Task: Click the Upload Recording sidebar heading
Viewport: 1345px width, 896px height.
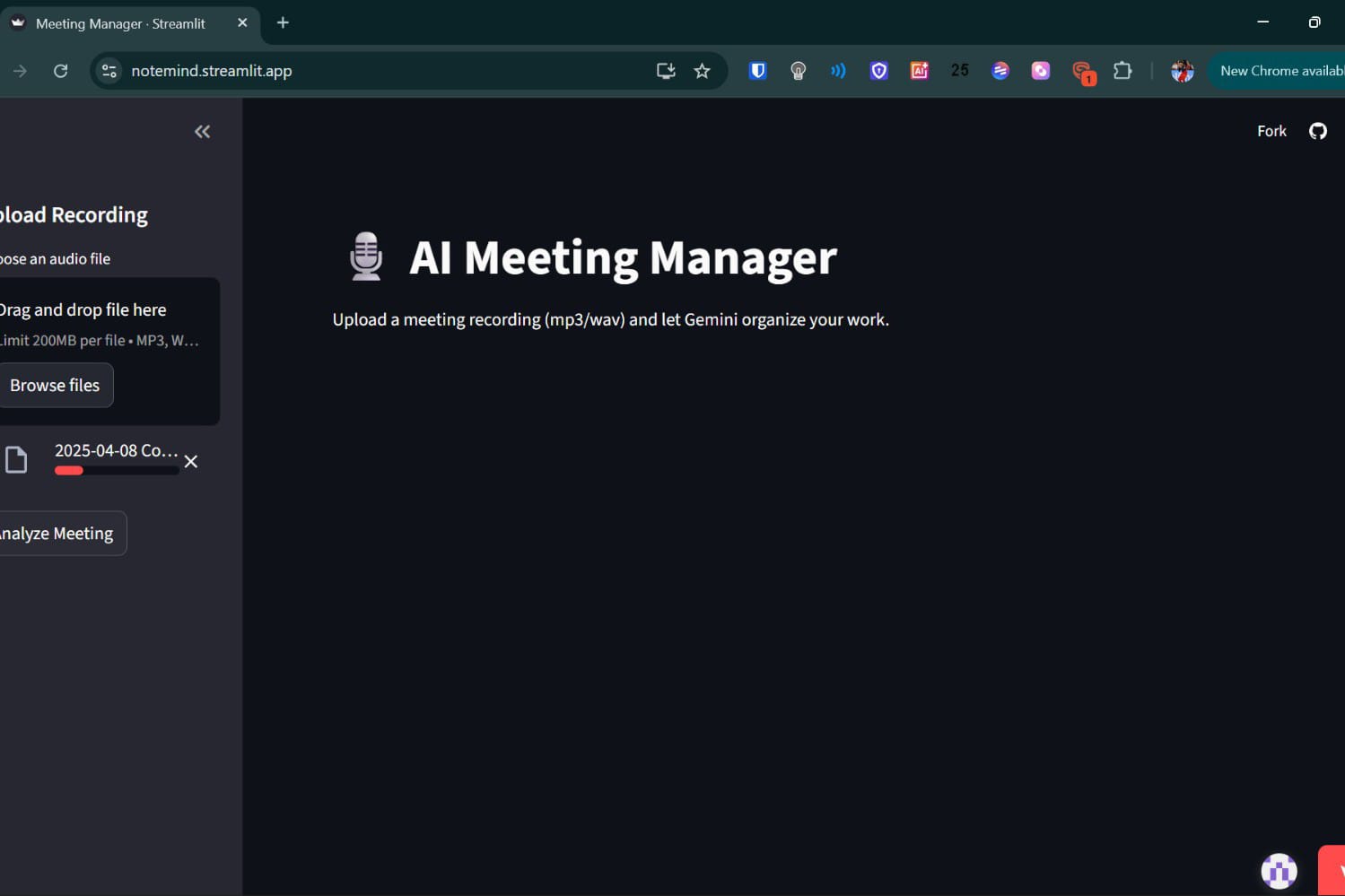Action: click(x=74, y=215)
